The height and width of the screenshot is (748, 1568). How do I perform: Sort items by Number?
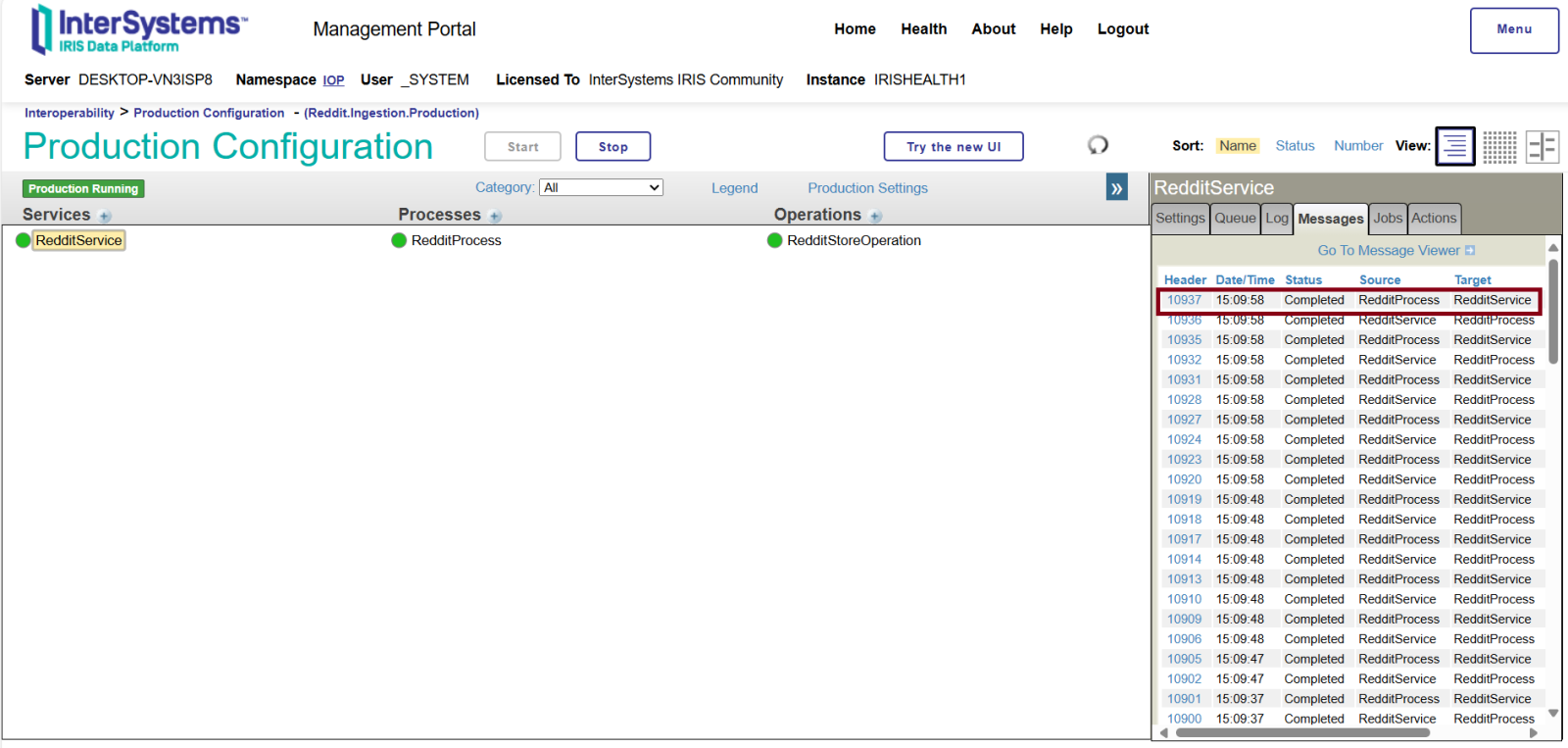[x=1357, y=146]
